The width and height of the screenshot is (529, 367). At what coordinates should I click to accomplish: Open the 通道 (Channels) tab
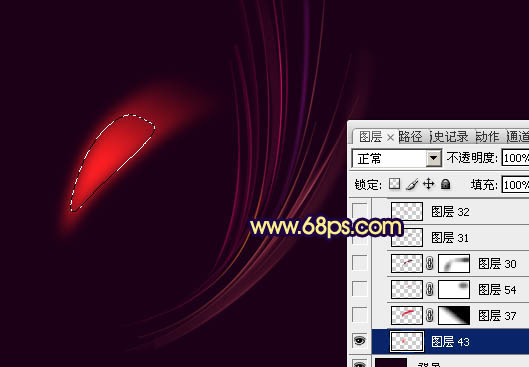518,137
